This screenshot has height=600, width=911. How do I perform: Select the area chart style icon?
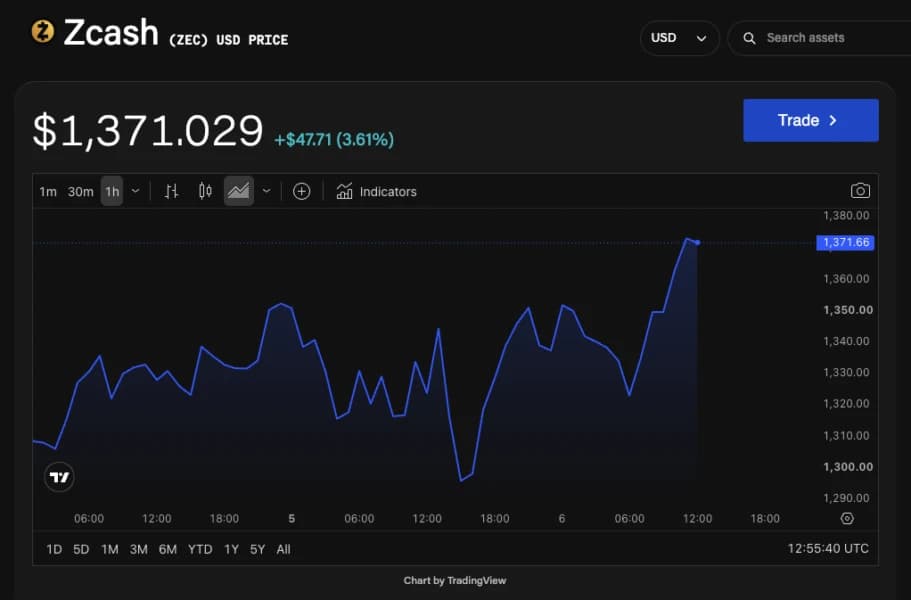click(x=239, y=191)
